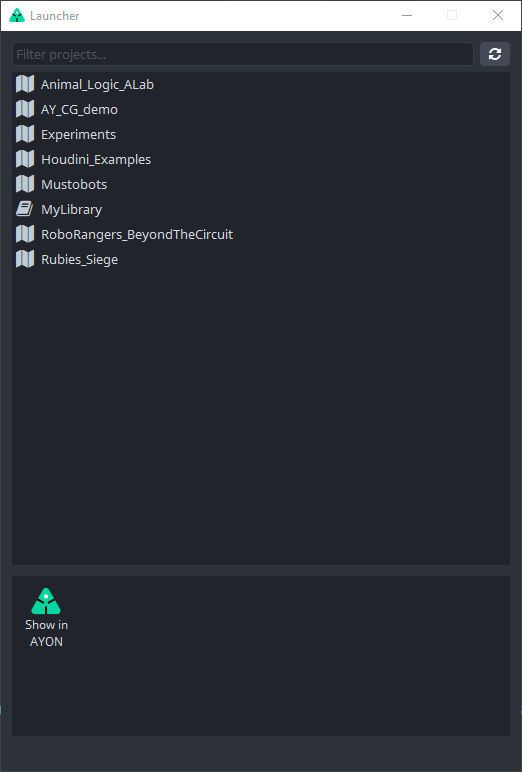Screen dimensions: 522x772
Task: Choose the Experiments project entry
Action: click(261, 134)
